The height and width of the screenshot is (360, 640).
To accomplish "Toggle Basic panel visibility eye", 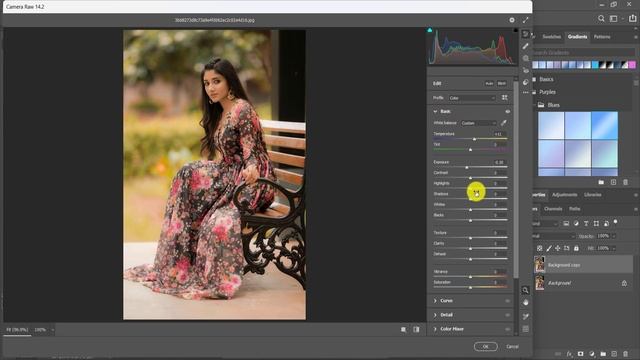I will [x=508, y=111].
